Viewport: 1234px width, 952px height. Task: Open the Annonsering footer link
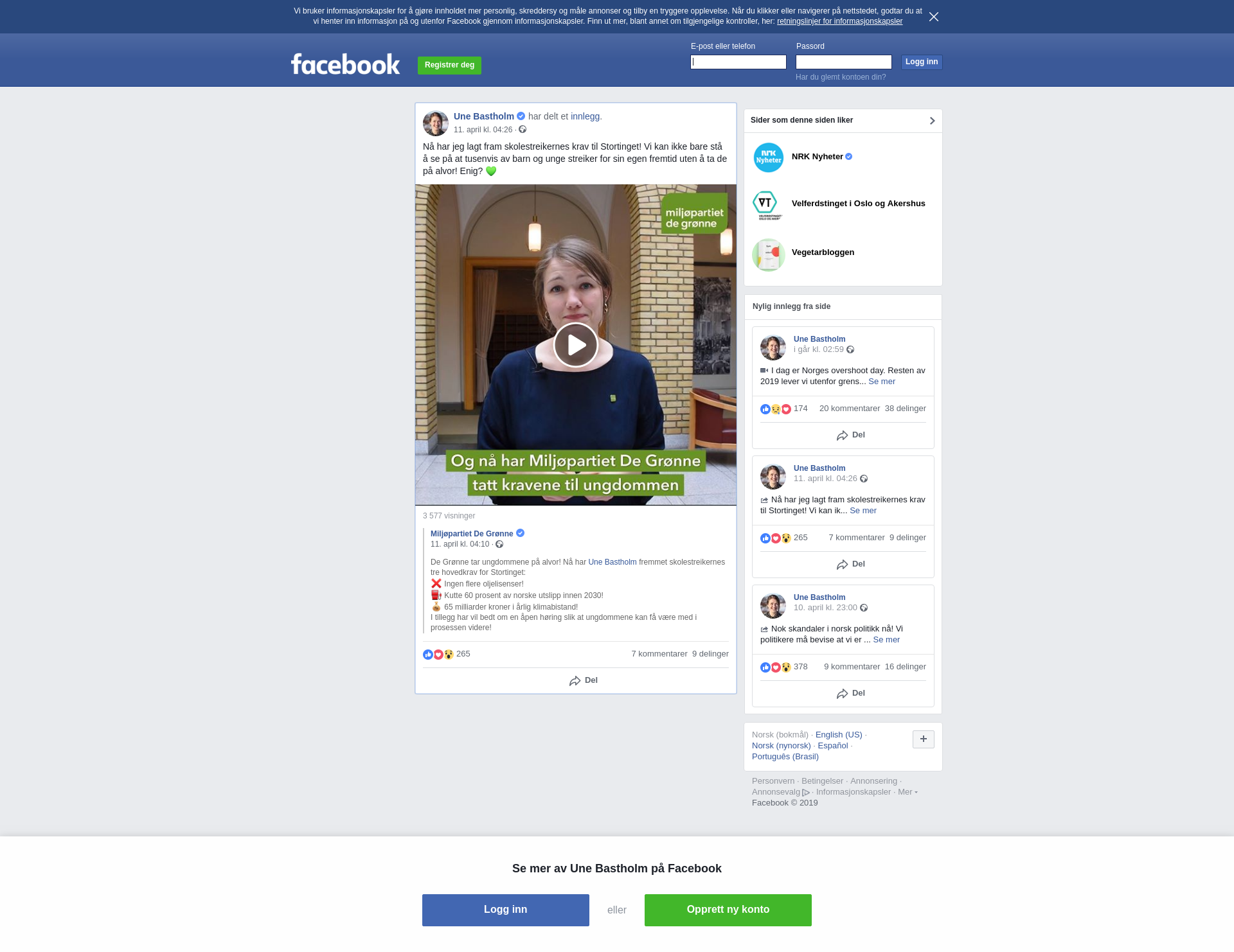coord(873,781)
